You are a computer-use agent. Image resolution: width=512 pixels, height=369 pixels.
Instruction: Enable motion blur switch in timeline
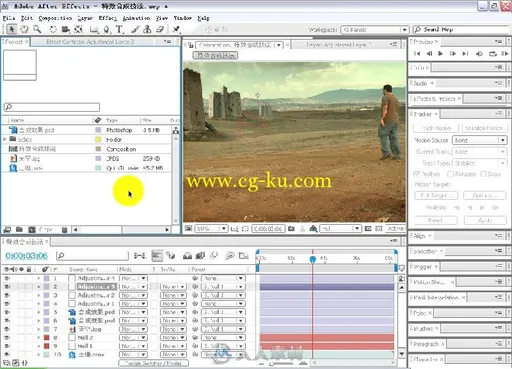click(x=214, y=256)
